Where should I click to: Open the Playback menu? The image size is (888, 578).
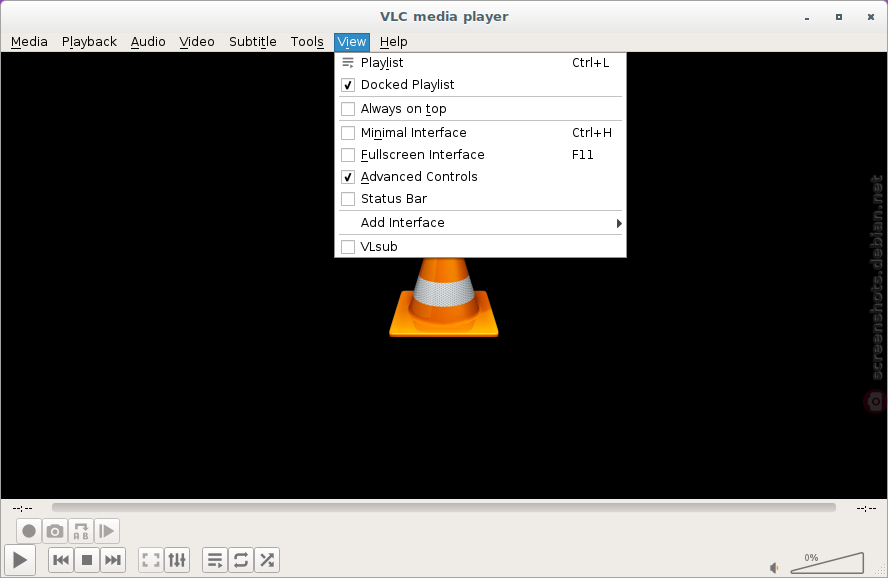(x=89, y=42)
